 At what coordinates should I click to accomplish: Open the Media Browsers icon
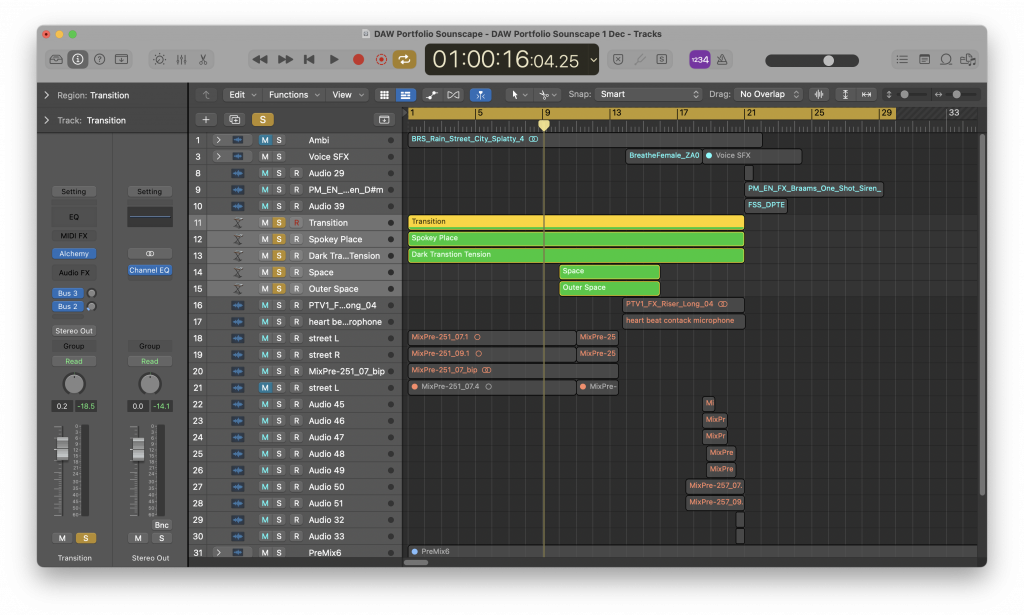point(967,59)
